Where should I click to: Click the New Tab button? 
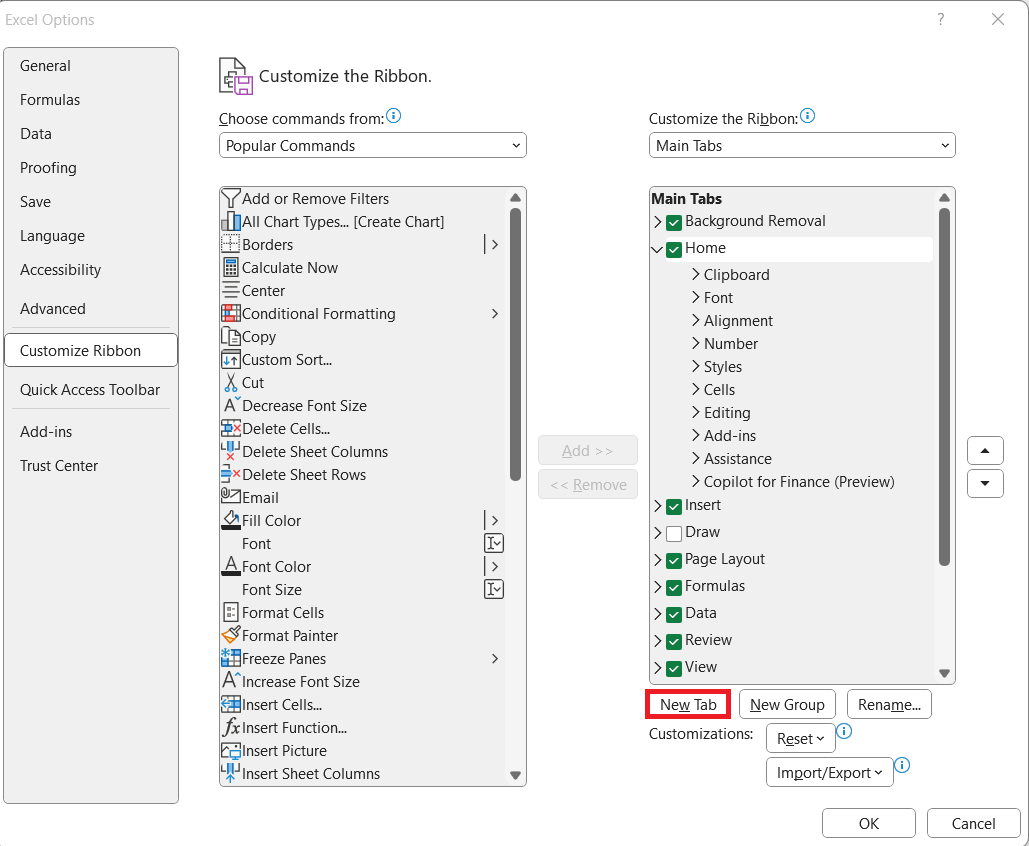coord(688,704)
